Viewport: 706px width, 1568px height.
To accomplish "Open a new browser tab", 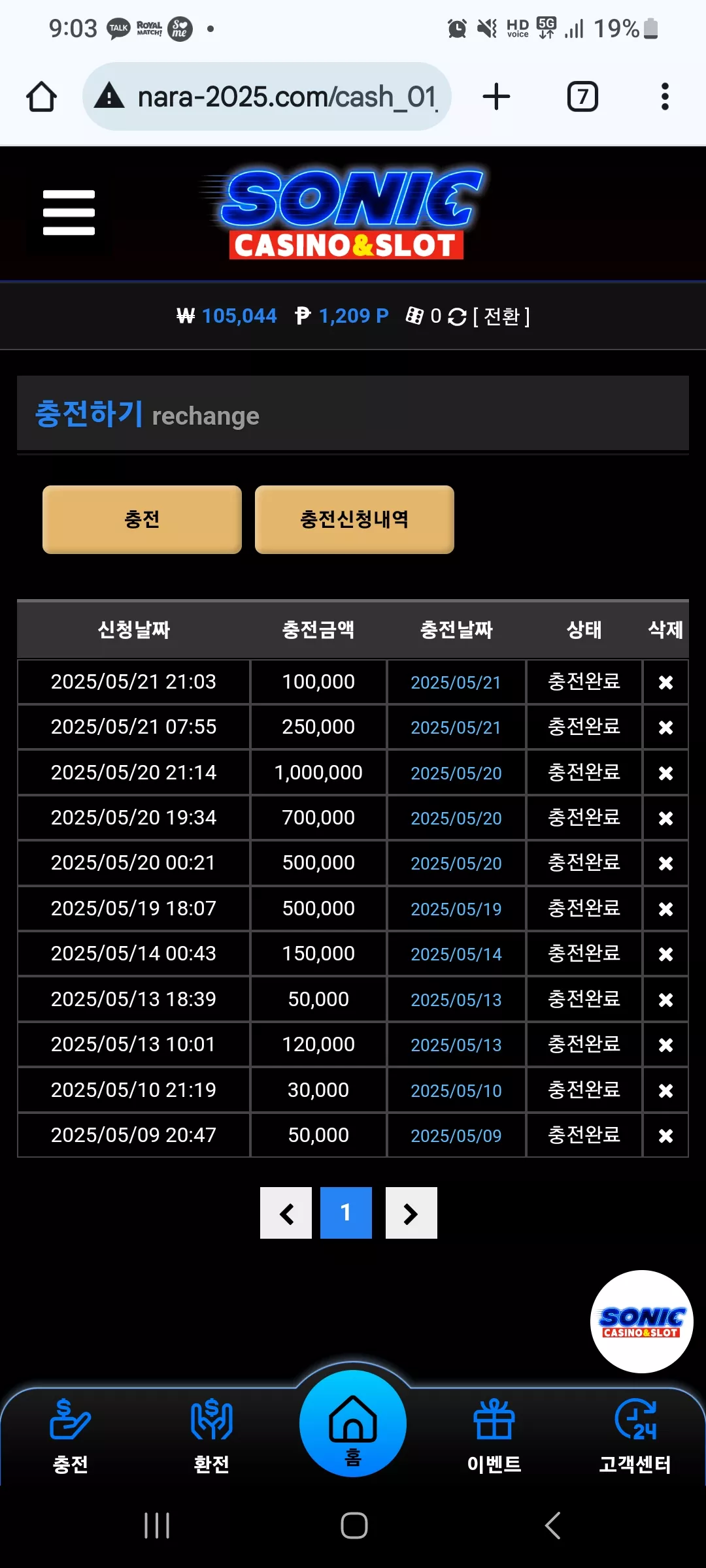I will [x=496, y=97].
